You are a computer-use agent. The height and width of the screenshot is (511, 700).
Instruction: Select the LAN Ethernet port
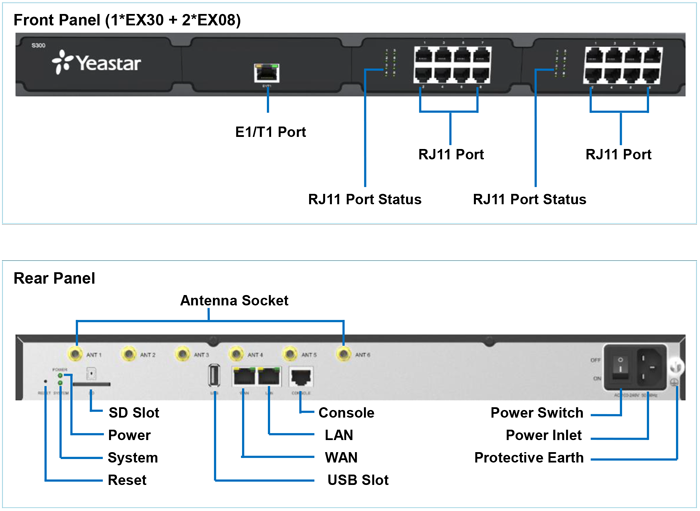269,376
